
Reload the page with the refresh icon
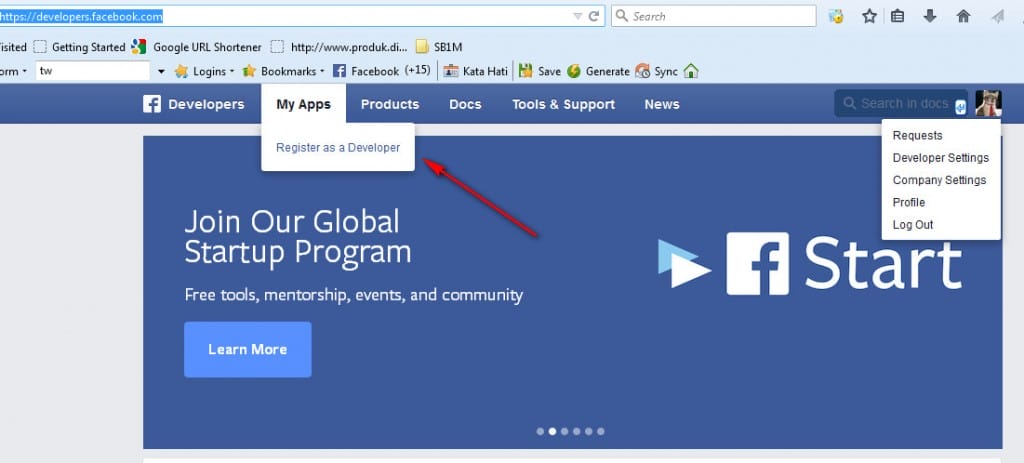point(594,16)
